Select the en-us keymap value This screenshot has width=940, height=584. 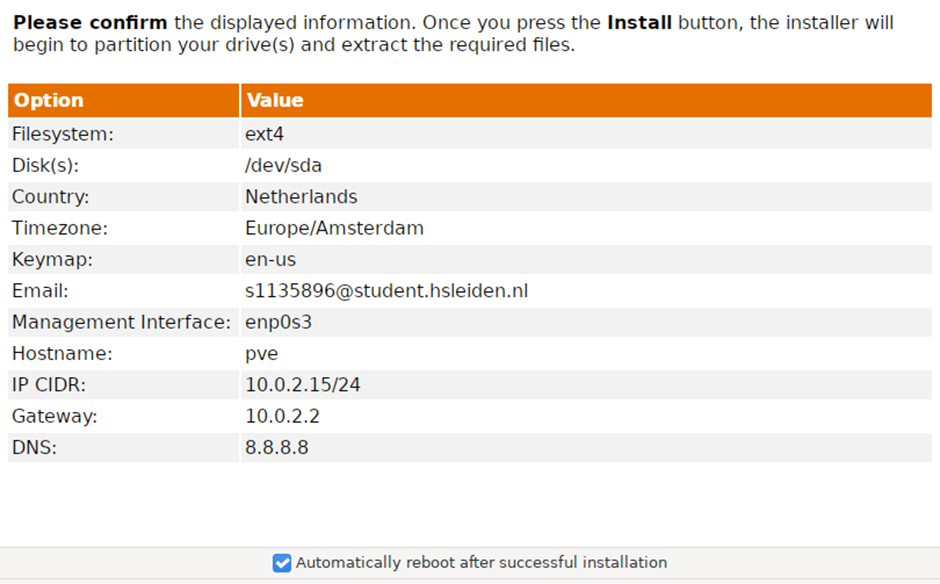pos(270,260)
